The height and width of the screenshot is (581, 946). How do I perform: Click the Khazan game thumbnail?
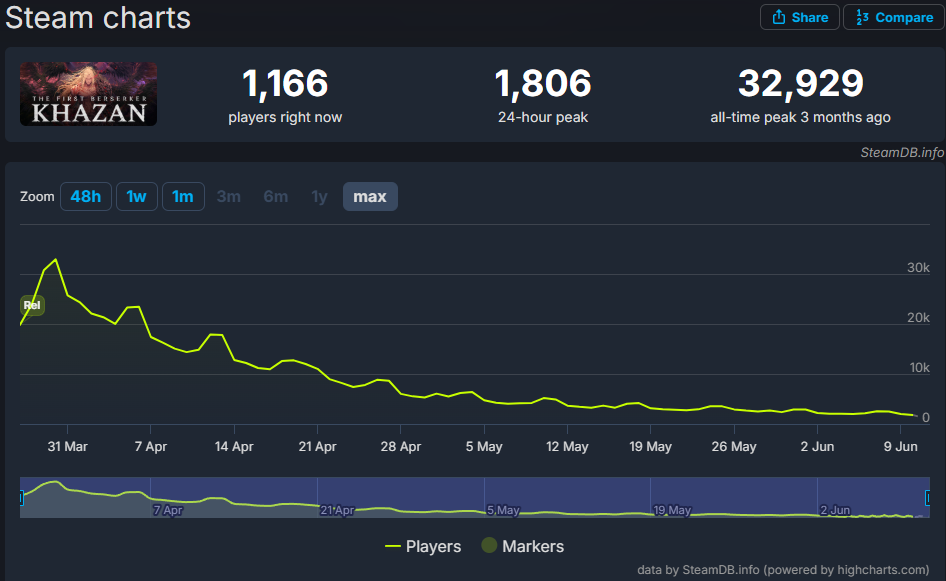(88, 94)
